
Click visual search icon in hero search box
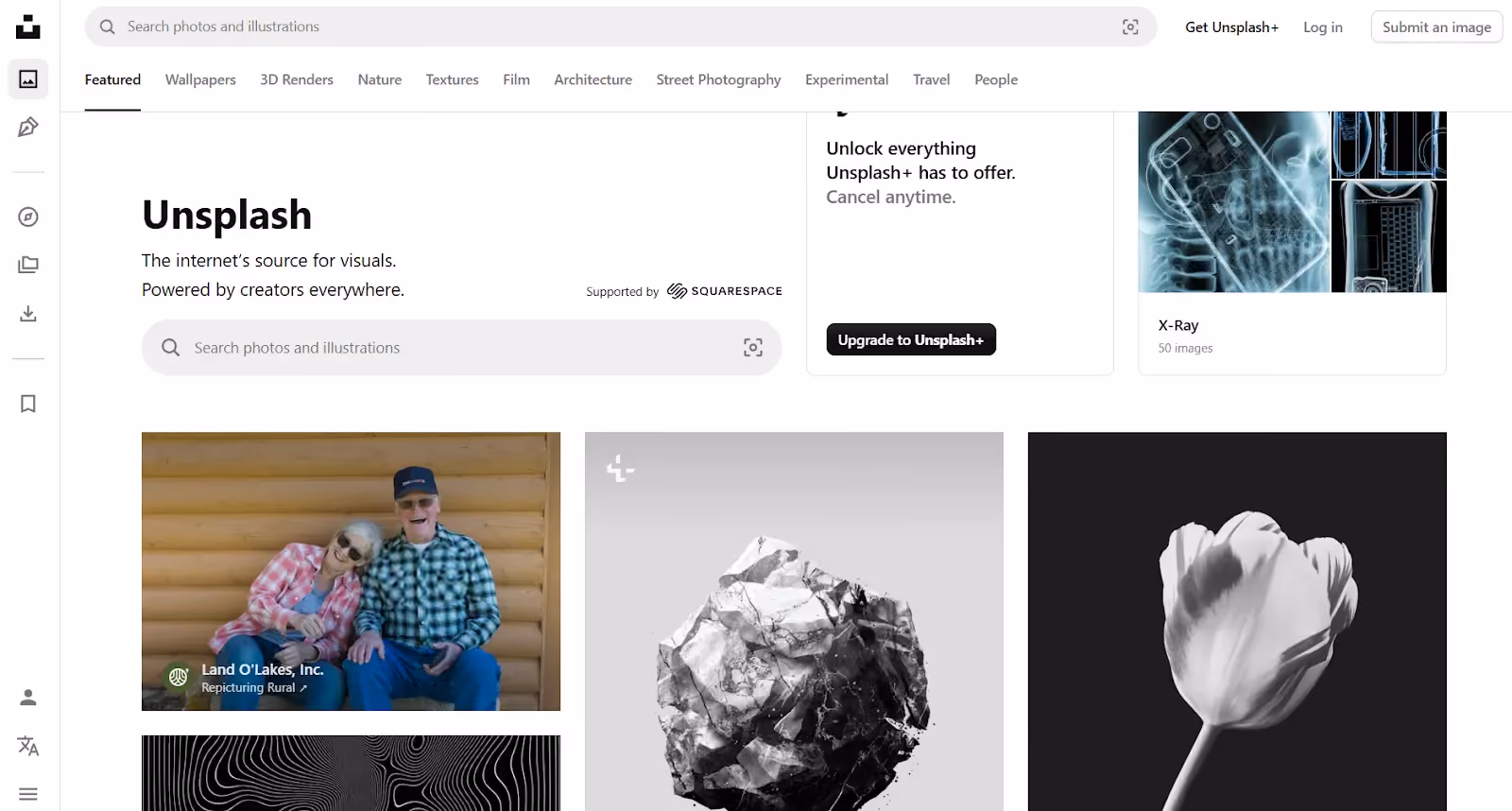[x=753, y=348]
